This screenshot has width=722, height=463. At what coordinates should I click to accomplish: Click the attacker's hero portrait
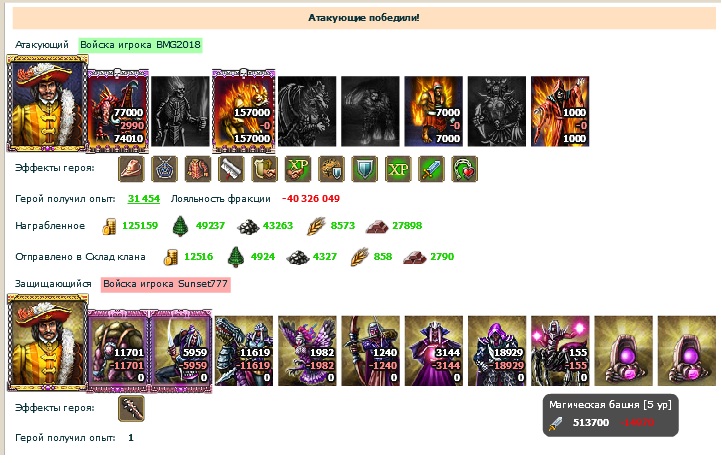47,103
